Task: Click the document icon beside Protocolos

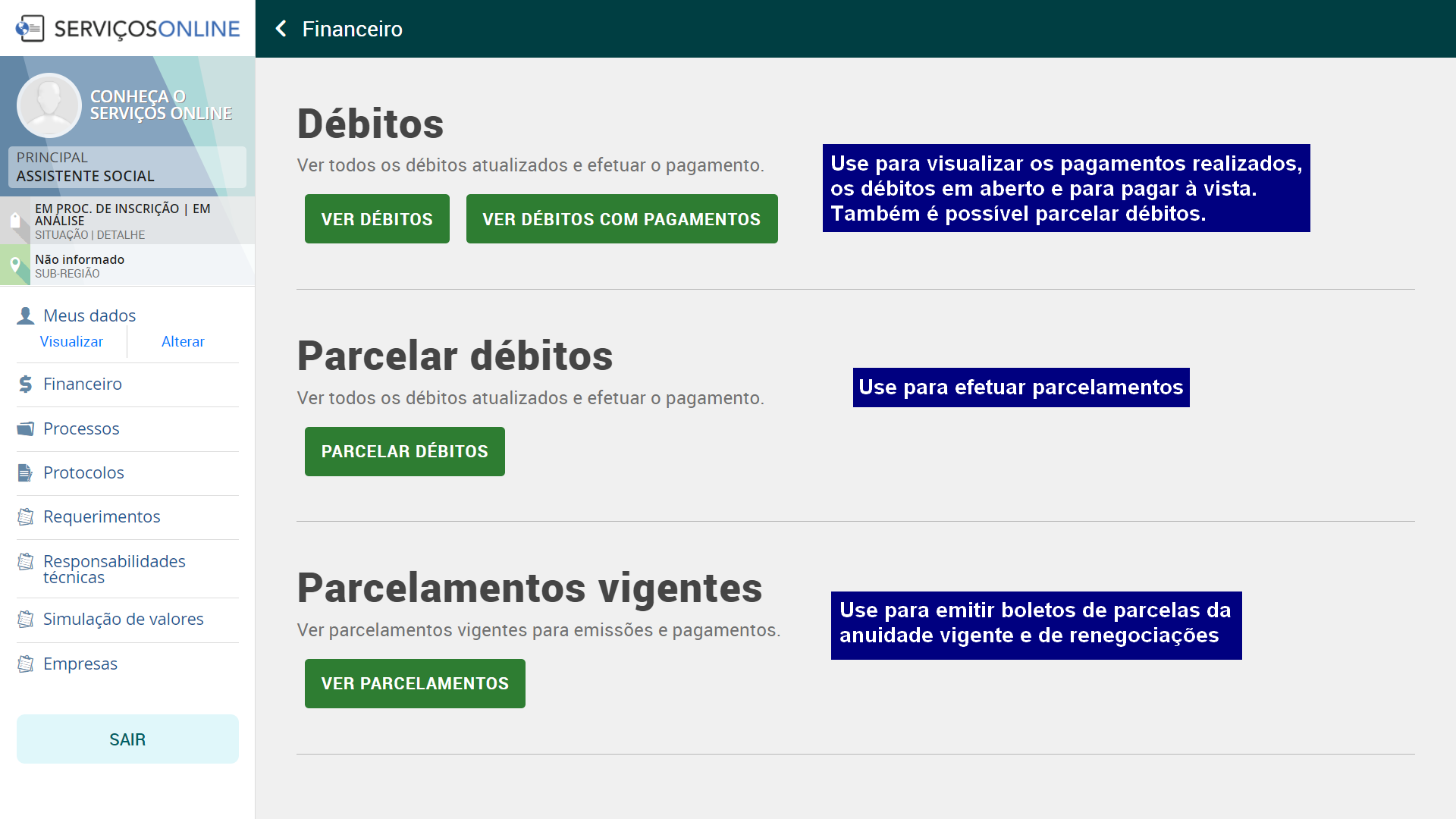Action: click(x=26, y=473)
